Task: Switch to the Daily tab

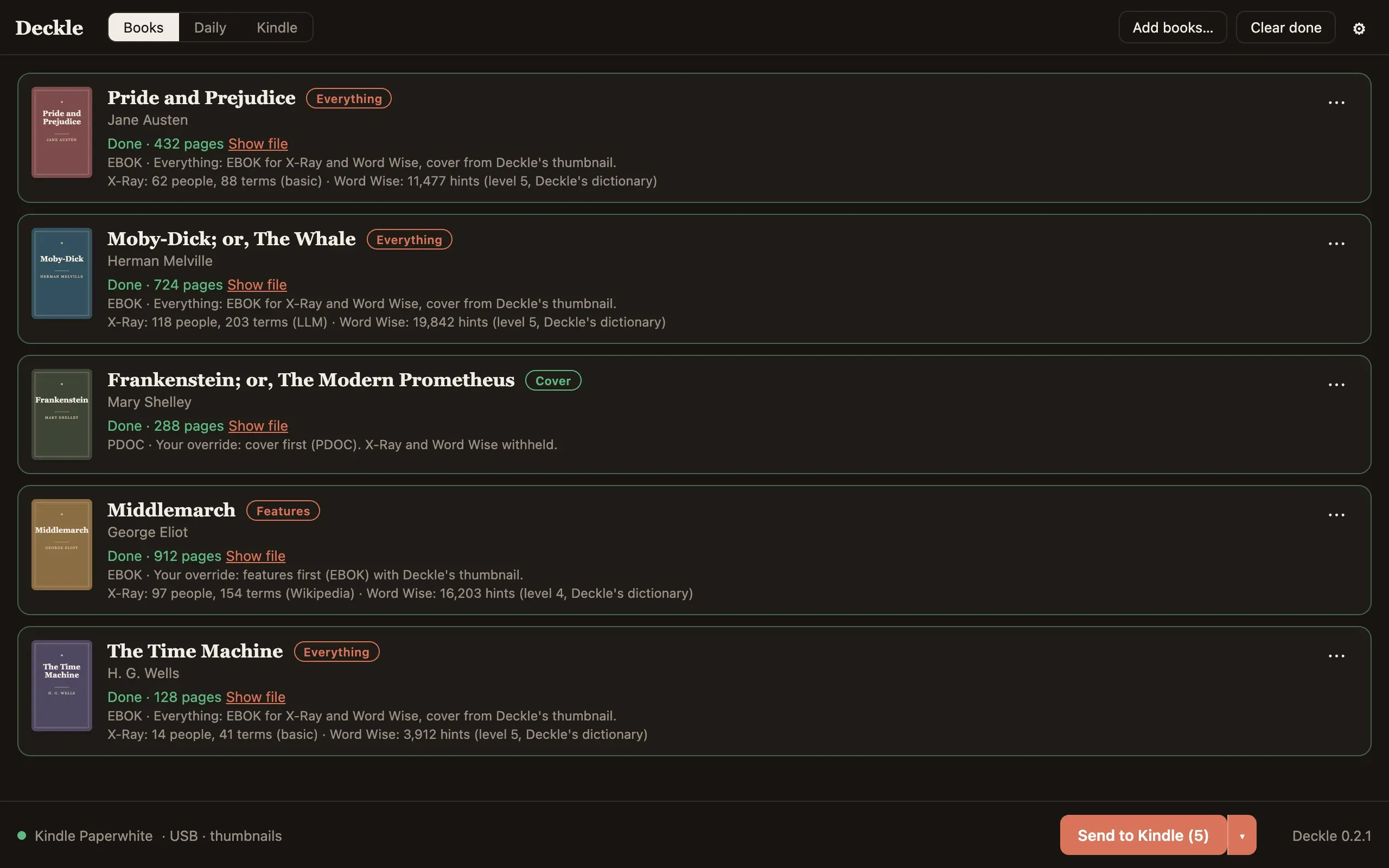Action: [x=210, y=28]
